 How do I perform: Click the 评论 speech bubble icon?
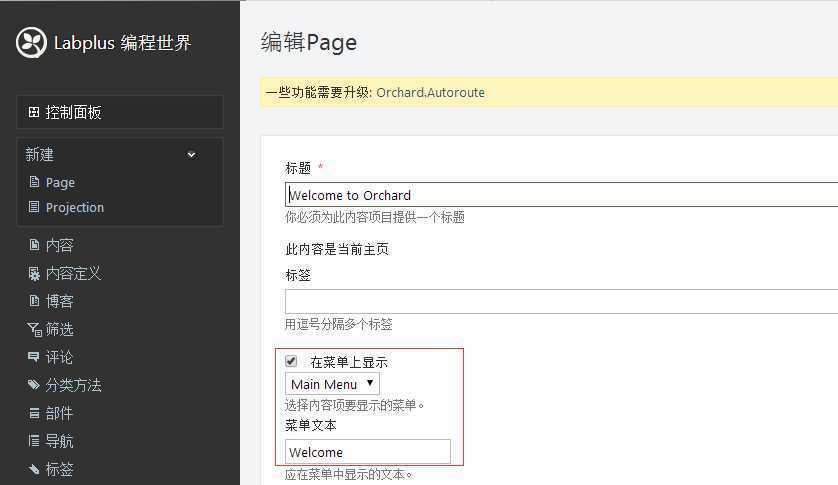34,357
